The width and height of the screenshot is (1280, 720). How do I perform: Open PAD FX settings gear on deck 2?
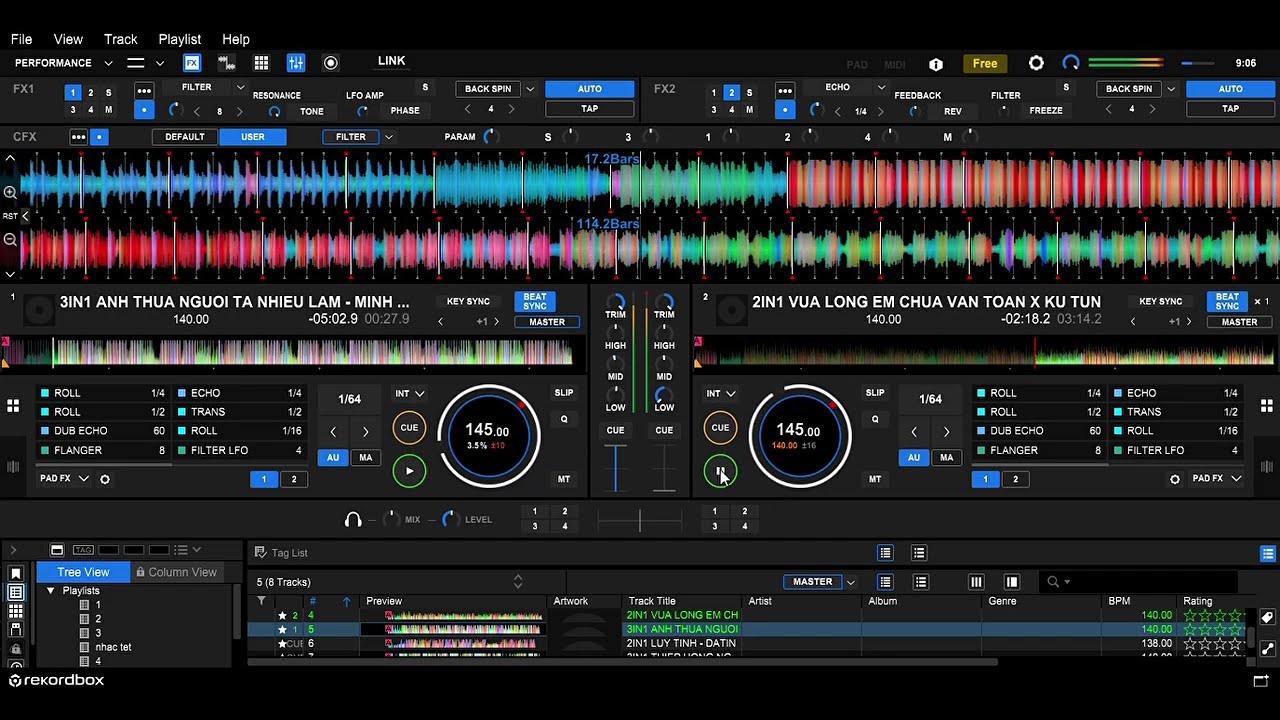(x=1175, y=479)
